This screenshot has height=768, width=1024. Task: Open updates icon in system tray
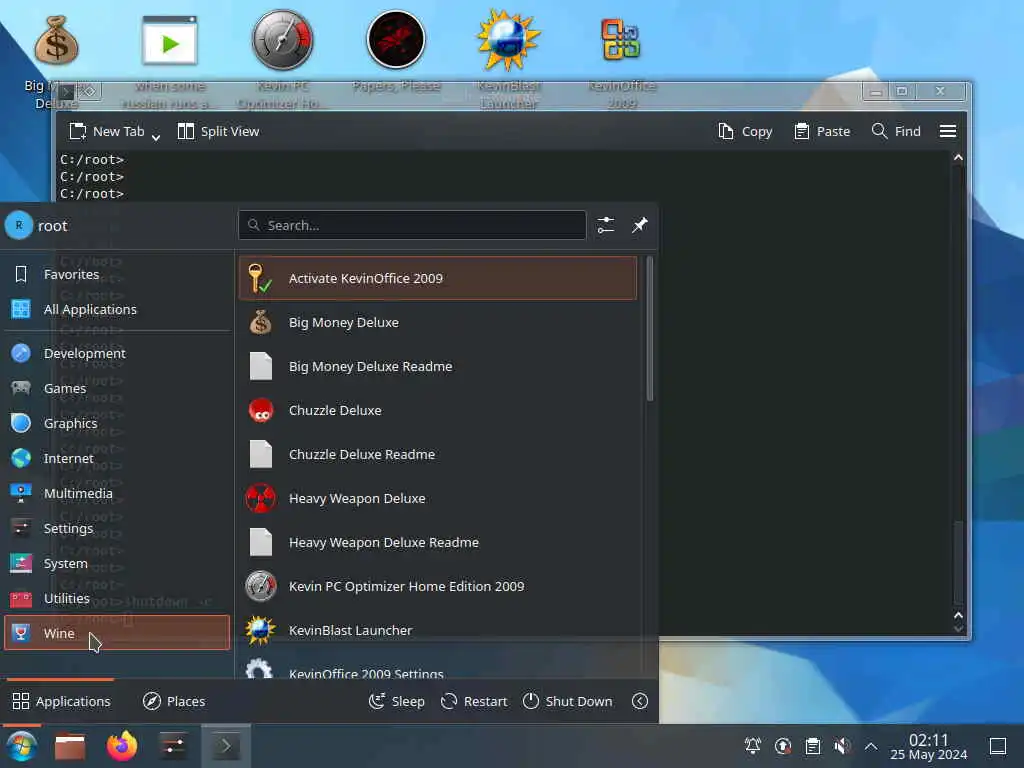point(782,746)
